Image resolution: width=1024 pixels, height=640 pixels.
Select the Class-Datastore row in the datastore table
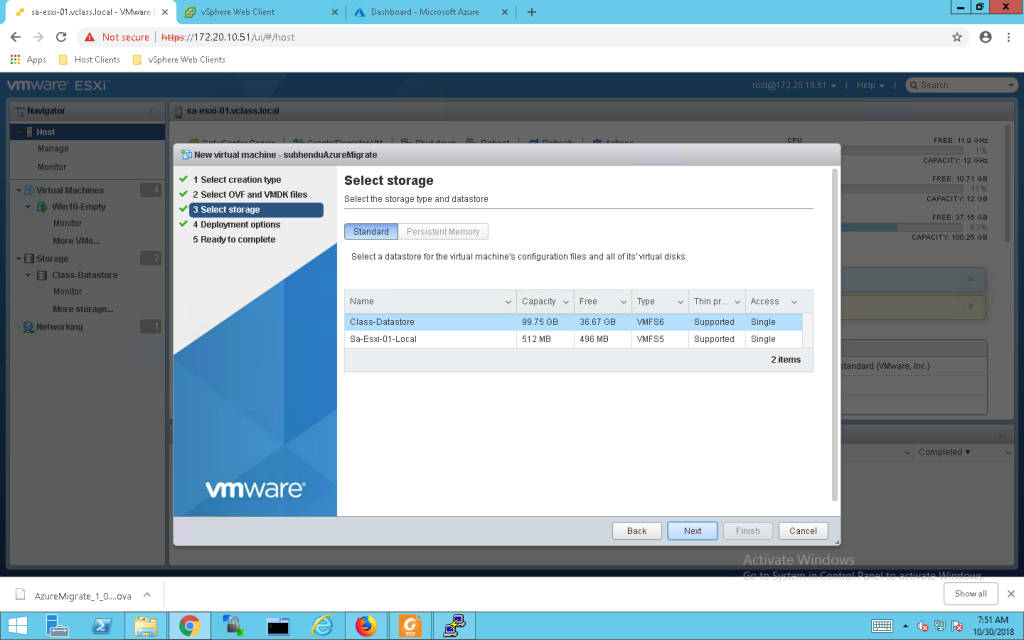pos(573,322)
